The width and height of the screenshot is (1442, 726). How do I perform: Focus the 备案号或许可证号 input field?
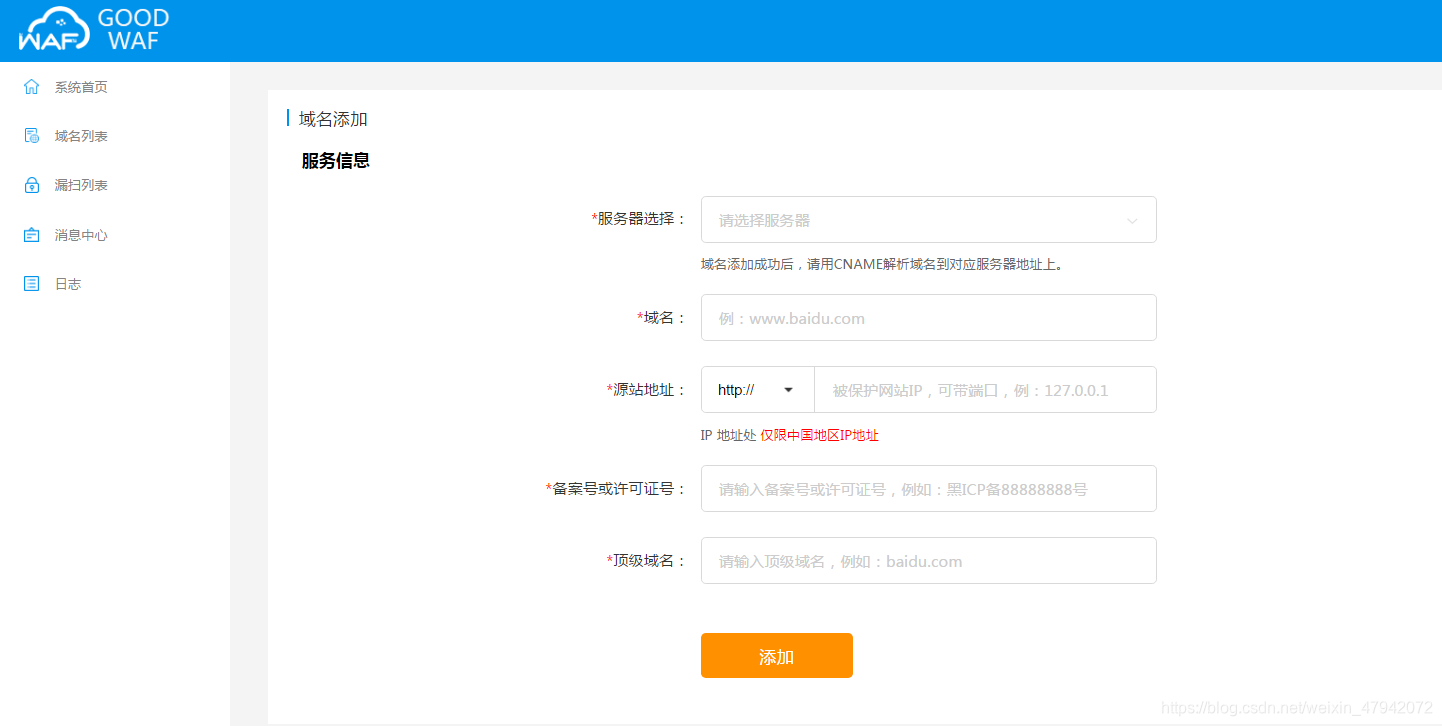tap(928, 489)
